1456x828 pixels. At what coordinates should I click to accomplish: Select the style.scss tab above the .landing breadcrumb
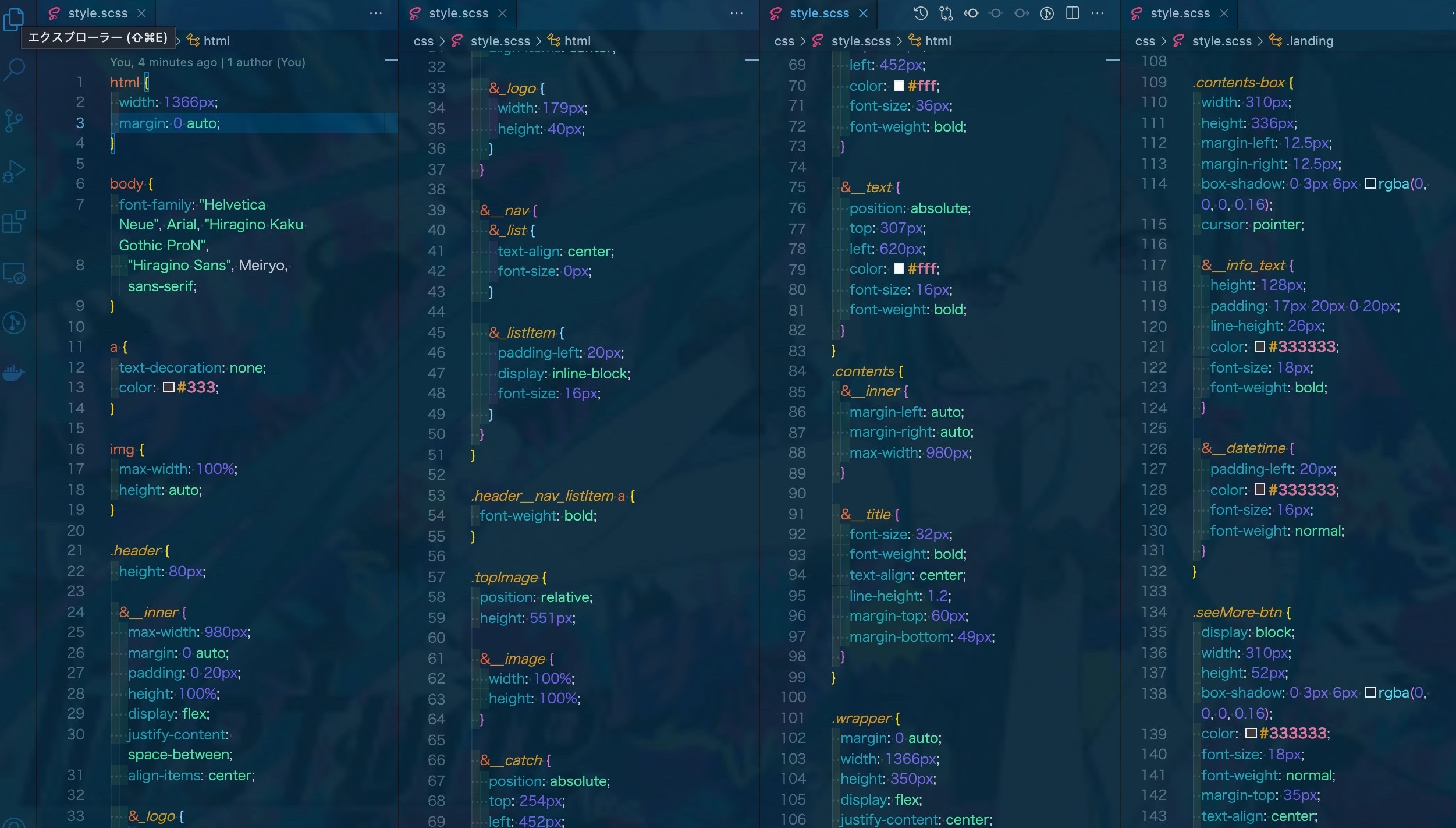point(1180,13)
